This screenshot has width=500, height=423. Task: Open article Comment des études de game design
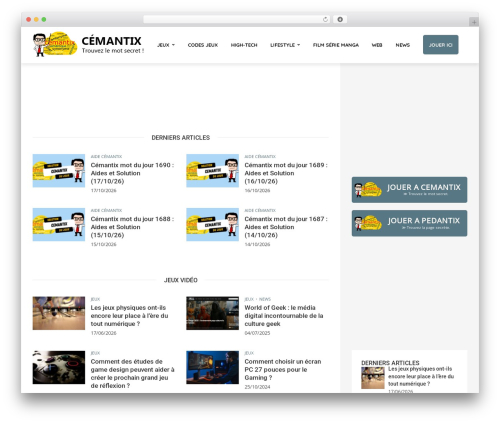132,374
